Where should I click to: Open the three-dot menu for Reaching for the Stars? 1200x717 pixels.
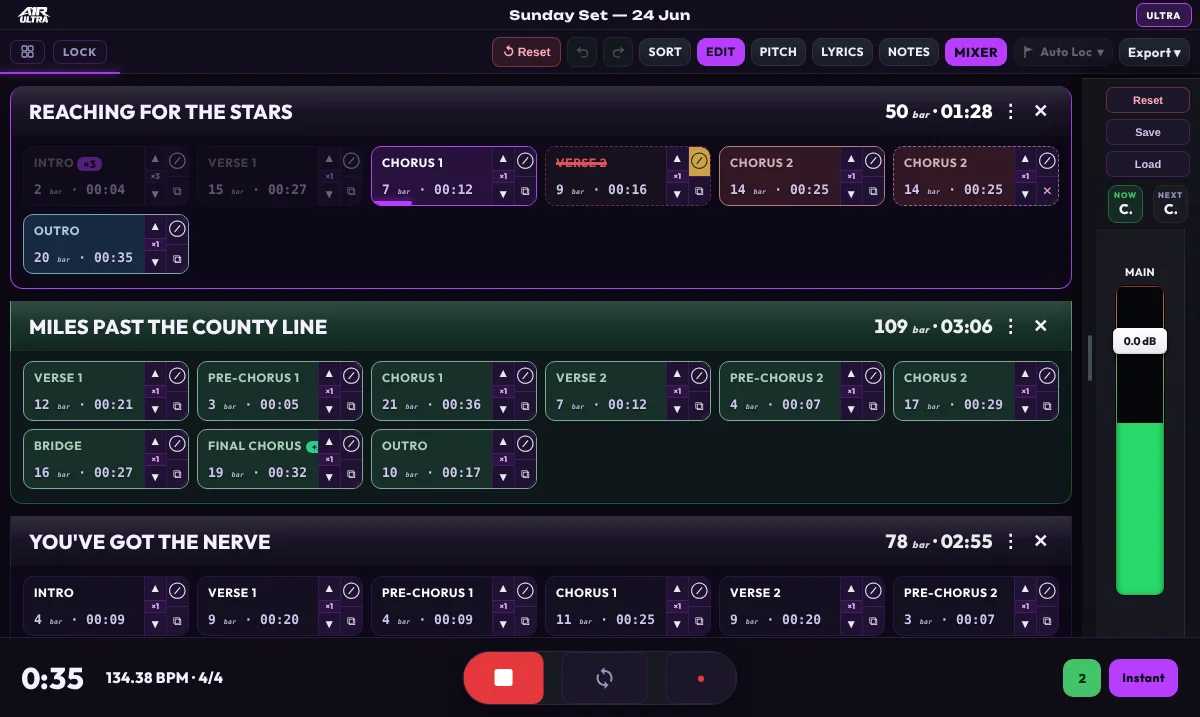1011,111
